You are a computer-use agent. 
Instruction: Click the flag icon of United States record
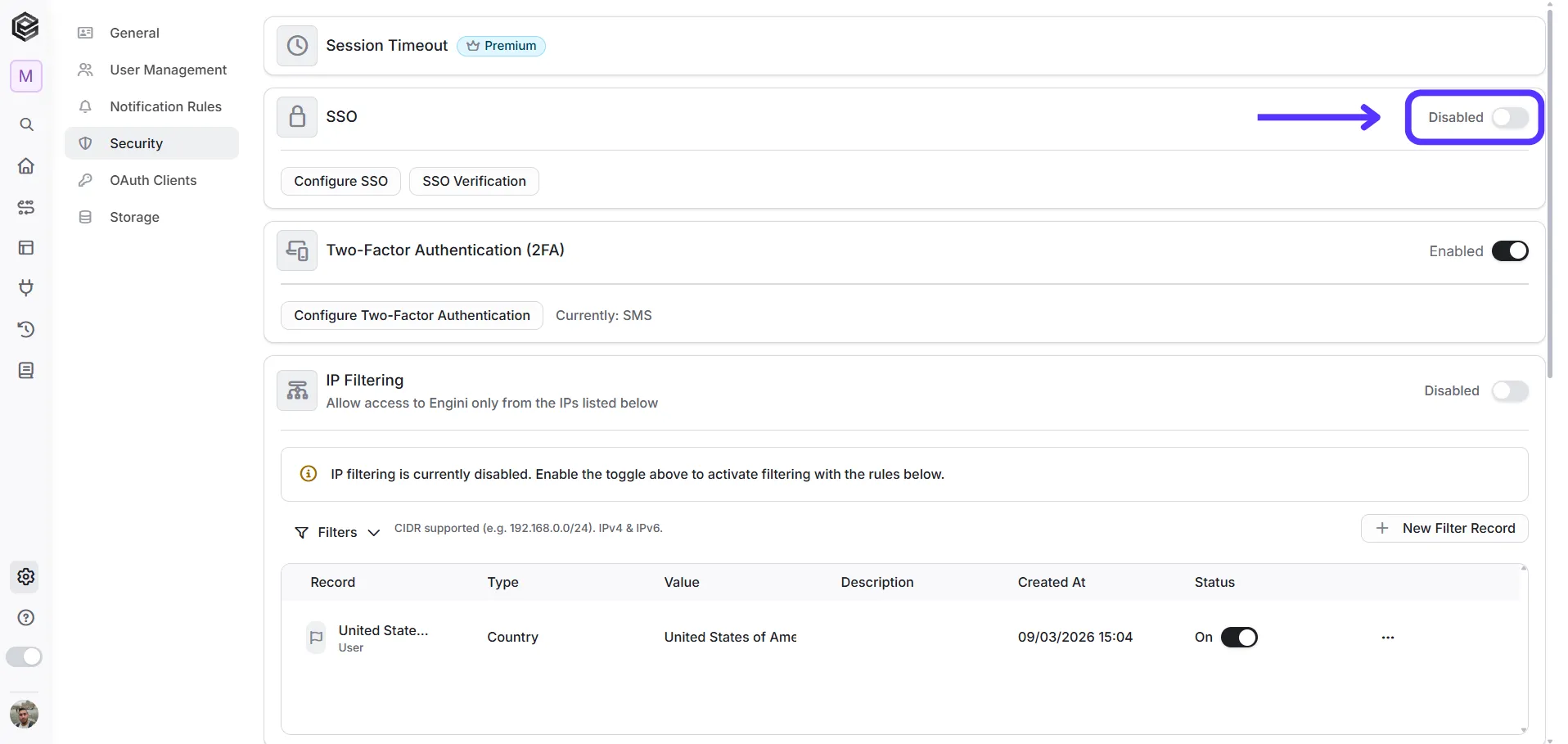(316, 638)
